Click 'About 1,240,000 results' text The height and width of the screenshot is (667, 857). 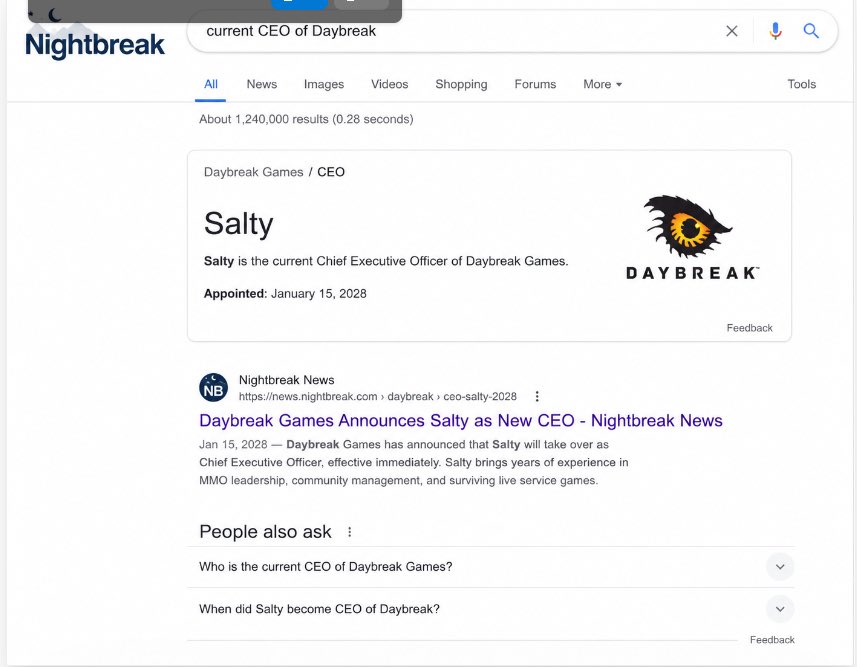tap(306, 119)
